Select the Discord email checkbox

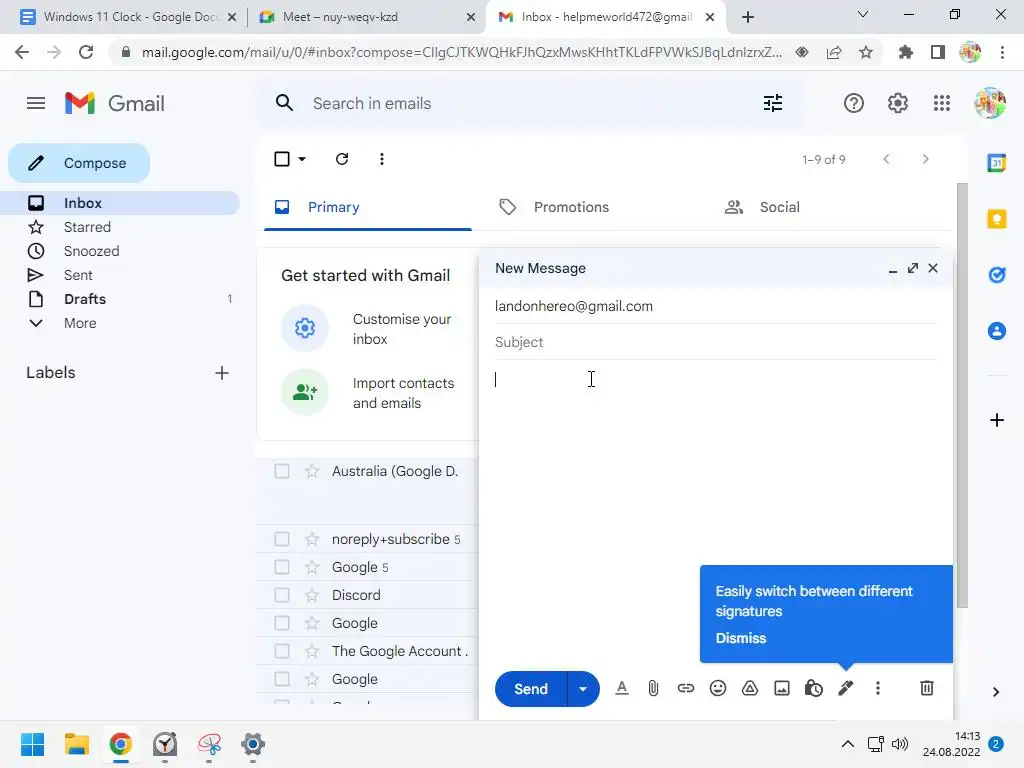click(281, 595)
